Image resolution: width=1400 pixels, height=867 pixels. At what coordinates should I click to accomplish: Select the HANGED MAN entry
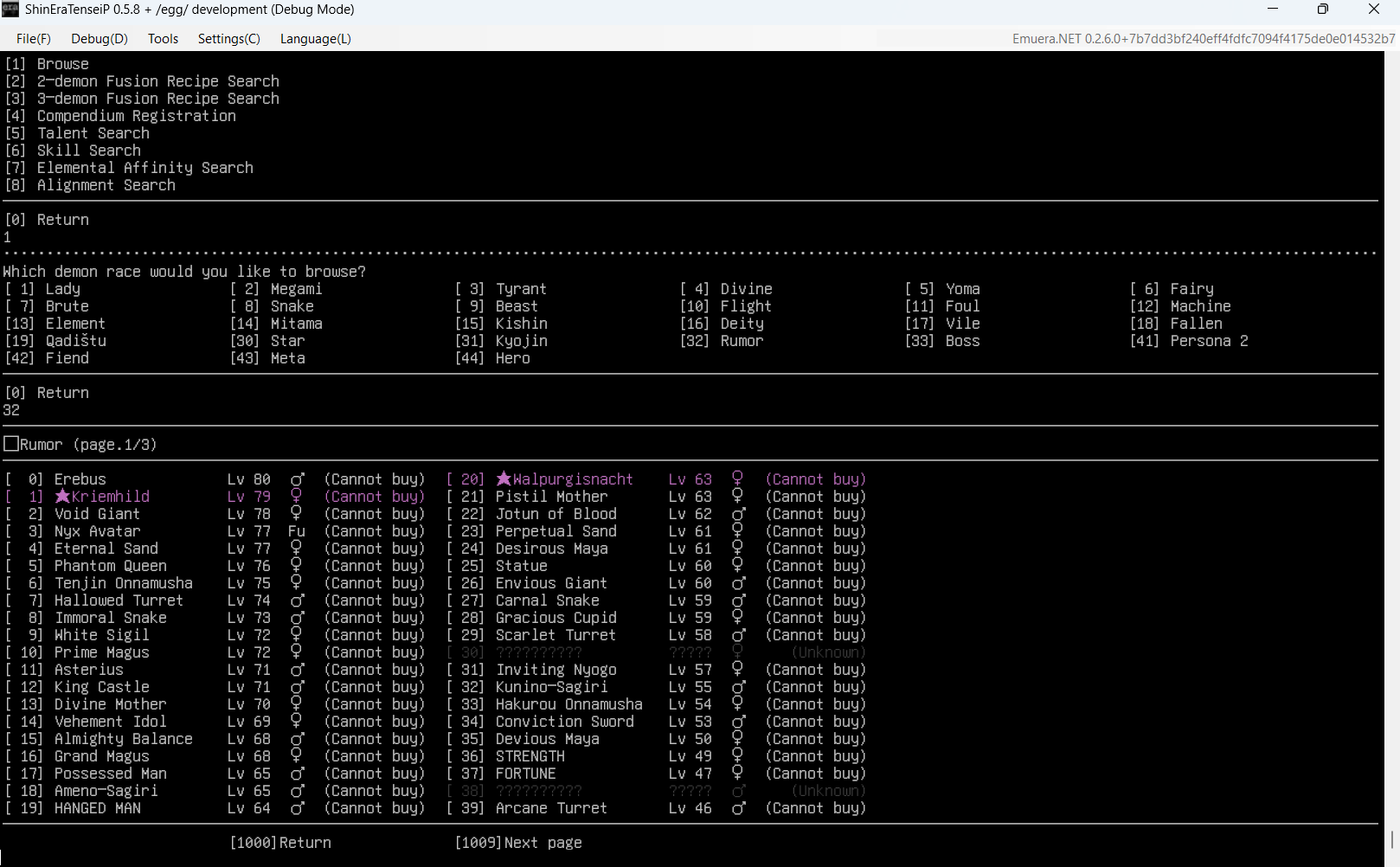point(215,808)
